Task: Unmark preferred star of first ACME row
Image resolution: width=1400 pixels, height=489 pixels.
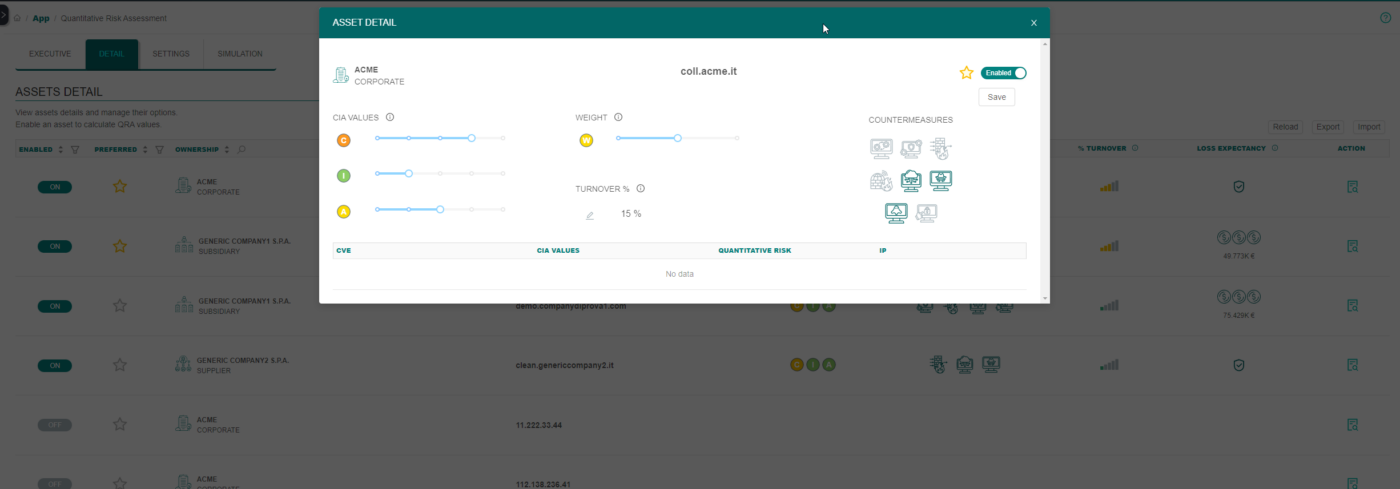Action: click(x=120, y=186)
